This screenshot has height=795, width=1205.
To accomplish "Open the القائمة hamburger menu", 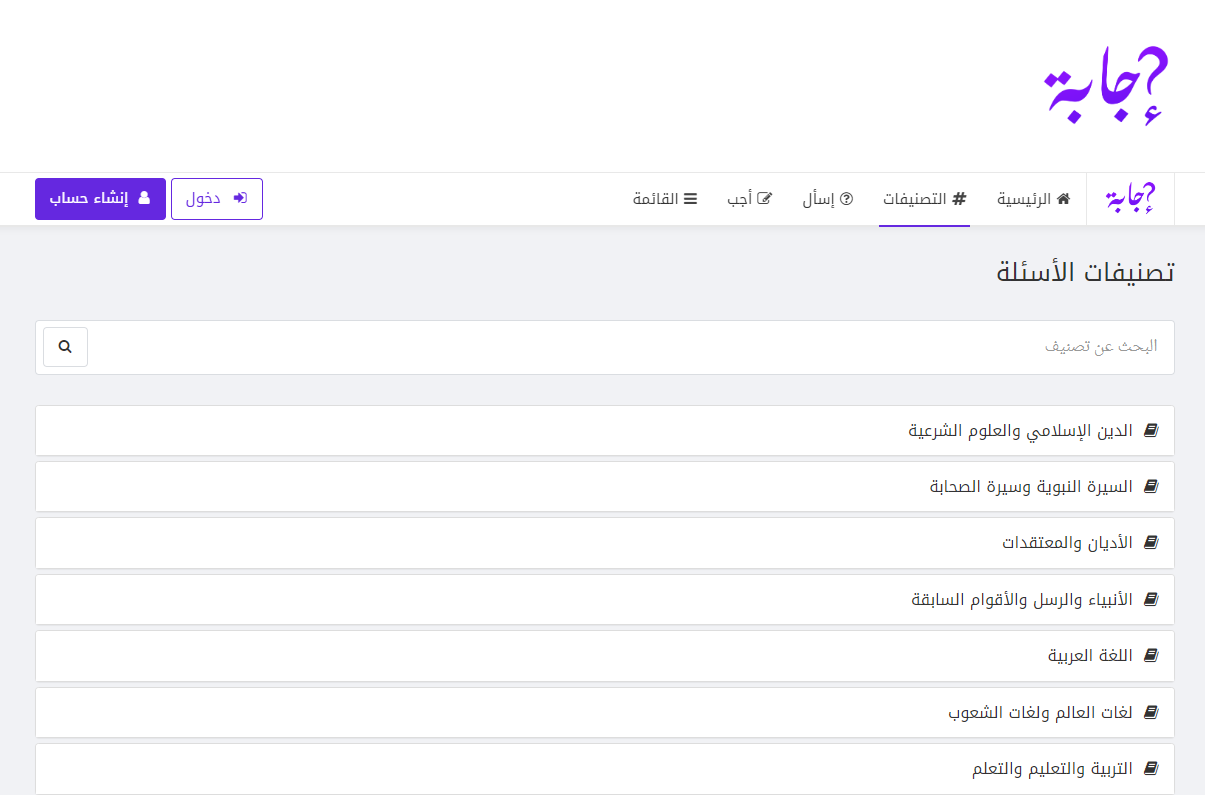I will (x=664, y=199).
